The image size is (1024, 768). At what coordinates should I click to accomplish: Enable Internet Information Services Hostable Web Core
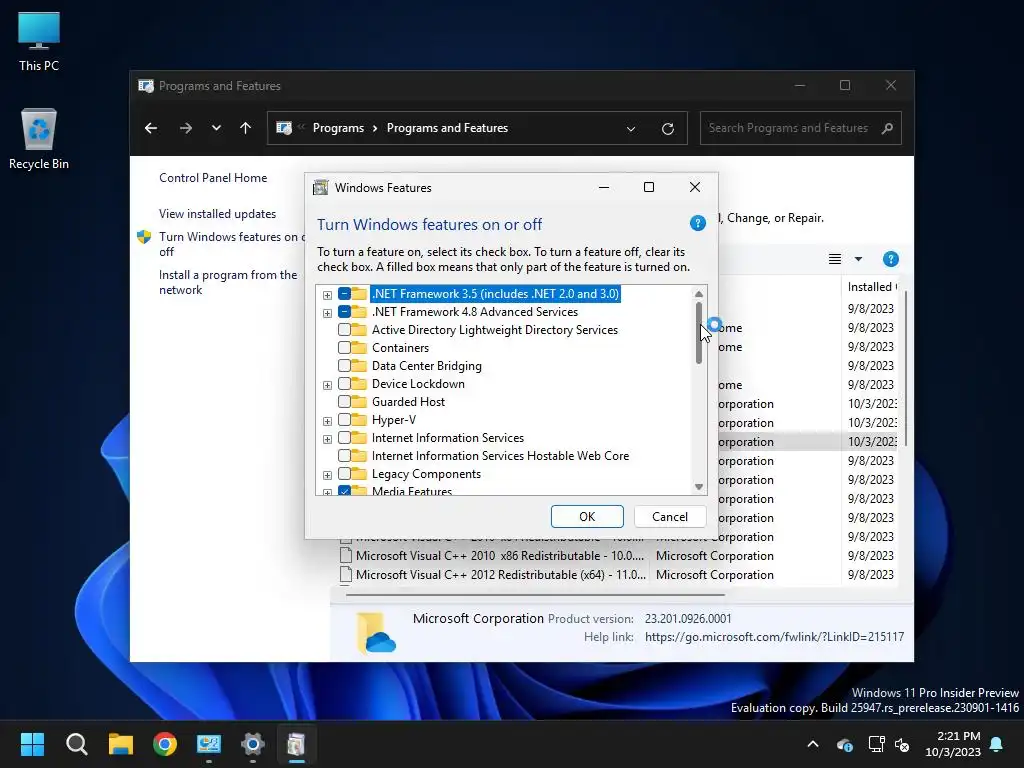pos(344,455)
